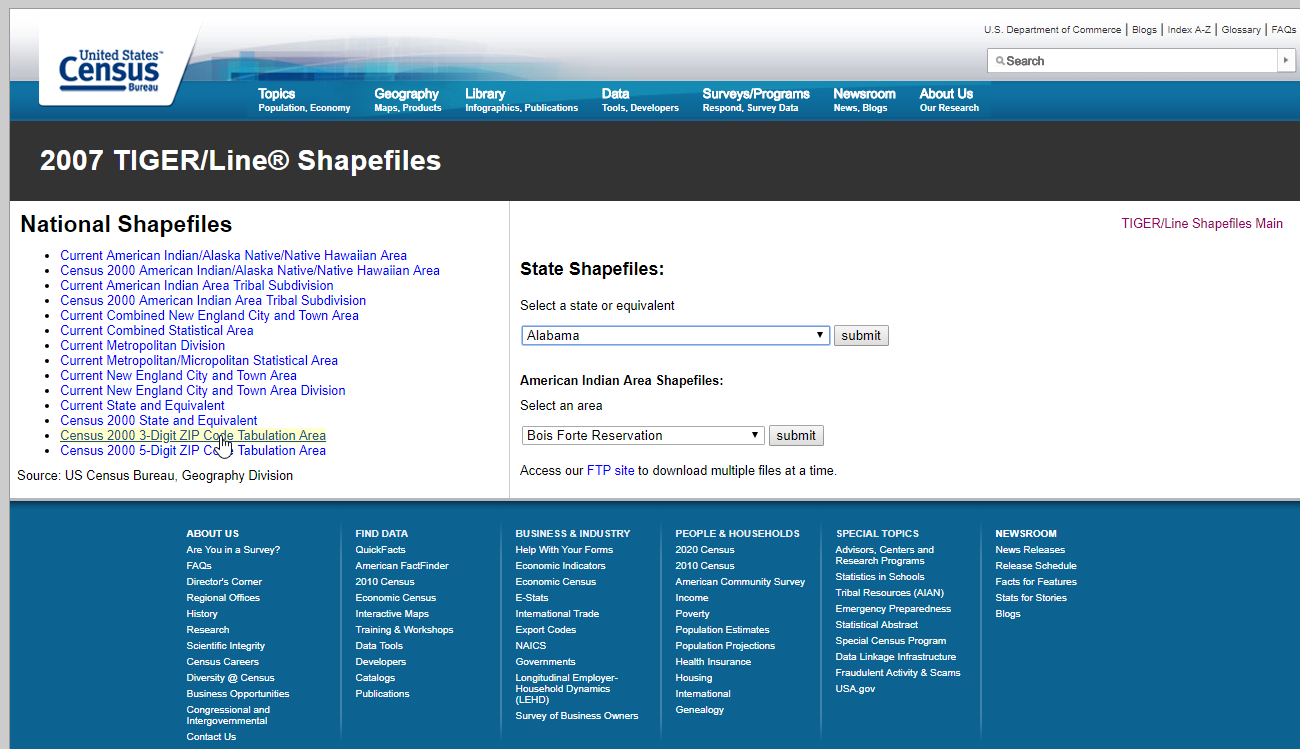Open the top-right FAQs link
This screenshot has height=749, width=1300.
click(1283, 30)
